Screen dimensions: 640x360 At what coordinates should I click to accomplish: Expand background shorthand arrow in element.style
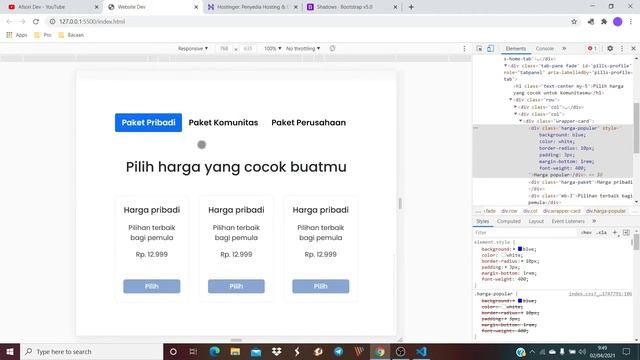pyautogui.click(x=515, y=249)
